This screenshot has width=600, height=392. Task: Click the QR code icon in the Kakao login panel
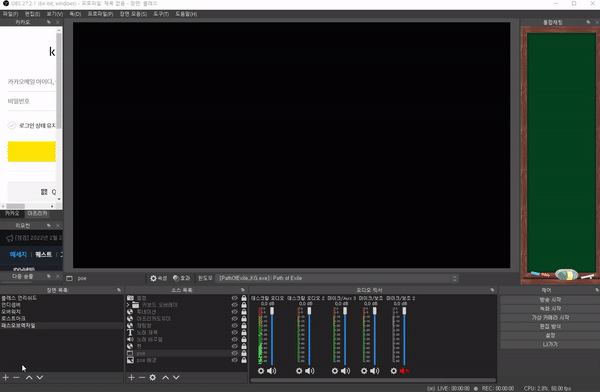(x=44, y=192)
